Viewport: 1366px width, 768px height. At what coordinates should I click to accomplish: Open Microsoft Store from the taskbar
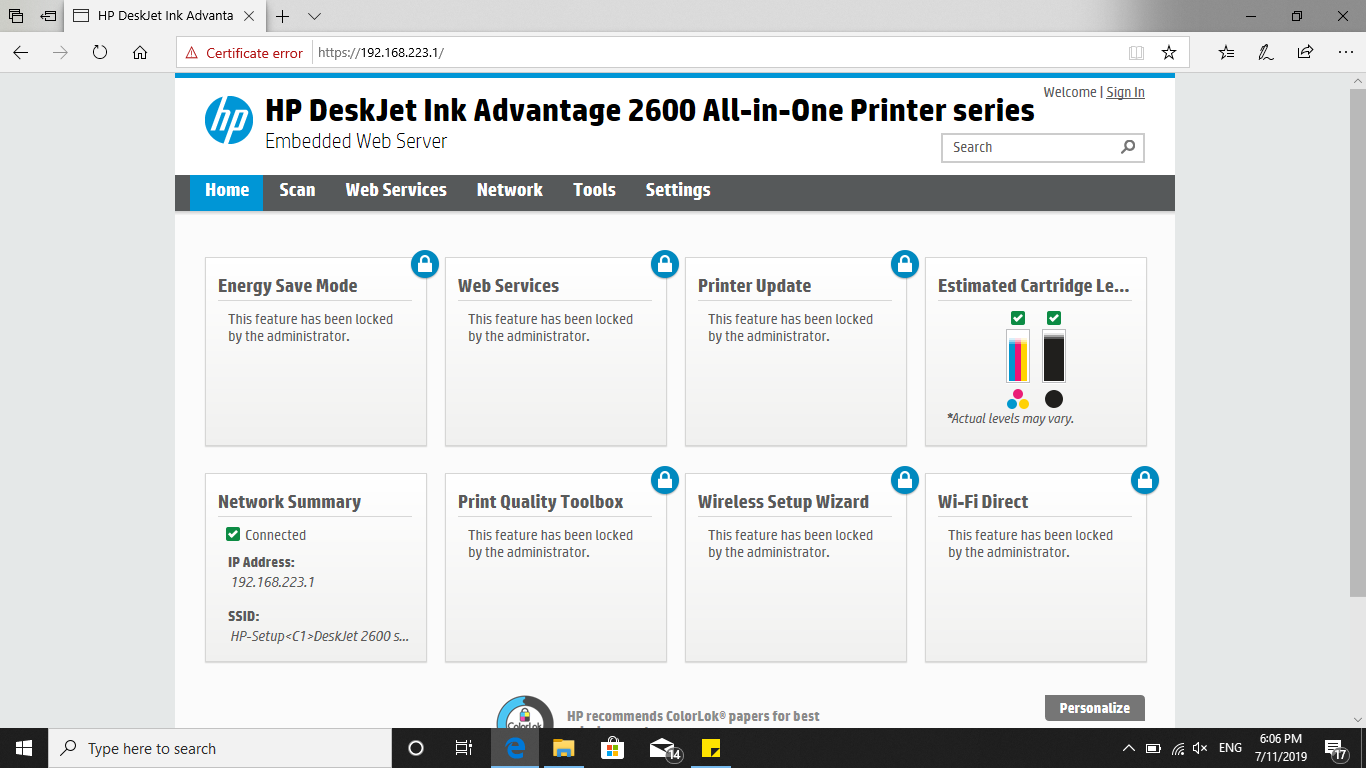[611, 748]
